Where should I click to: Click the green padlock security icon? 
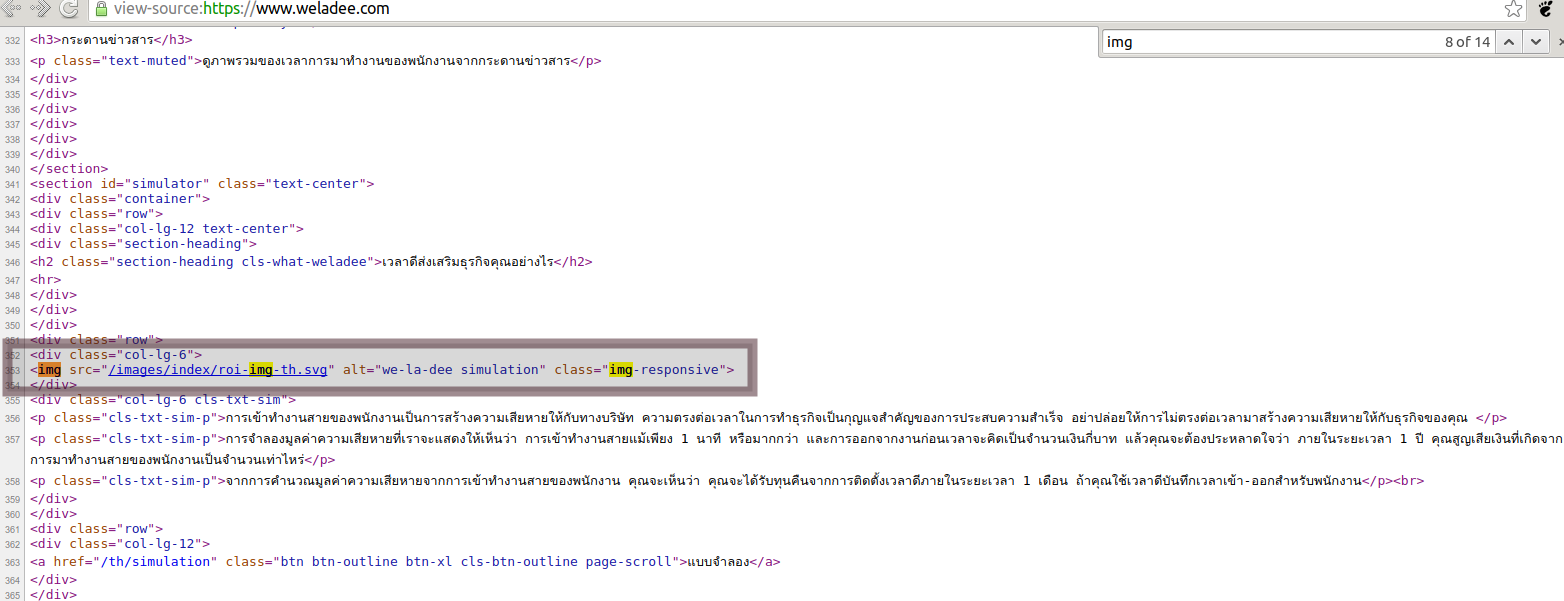(101, 9)
